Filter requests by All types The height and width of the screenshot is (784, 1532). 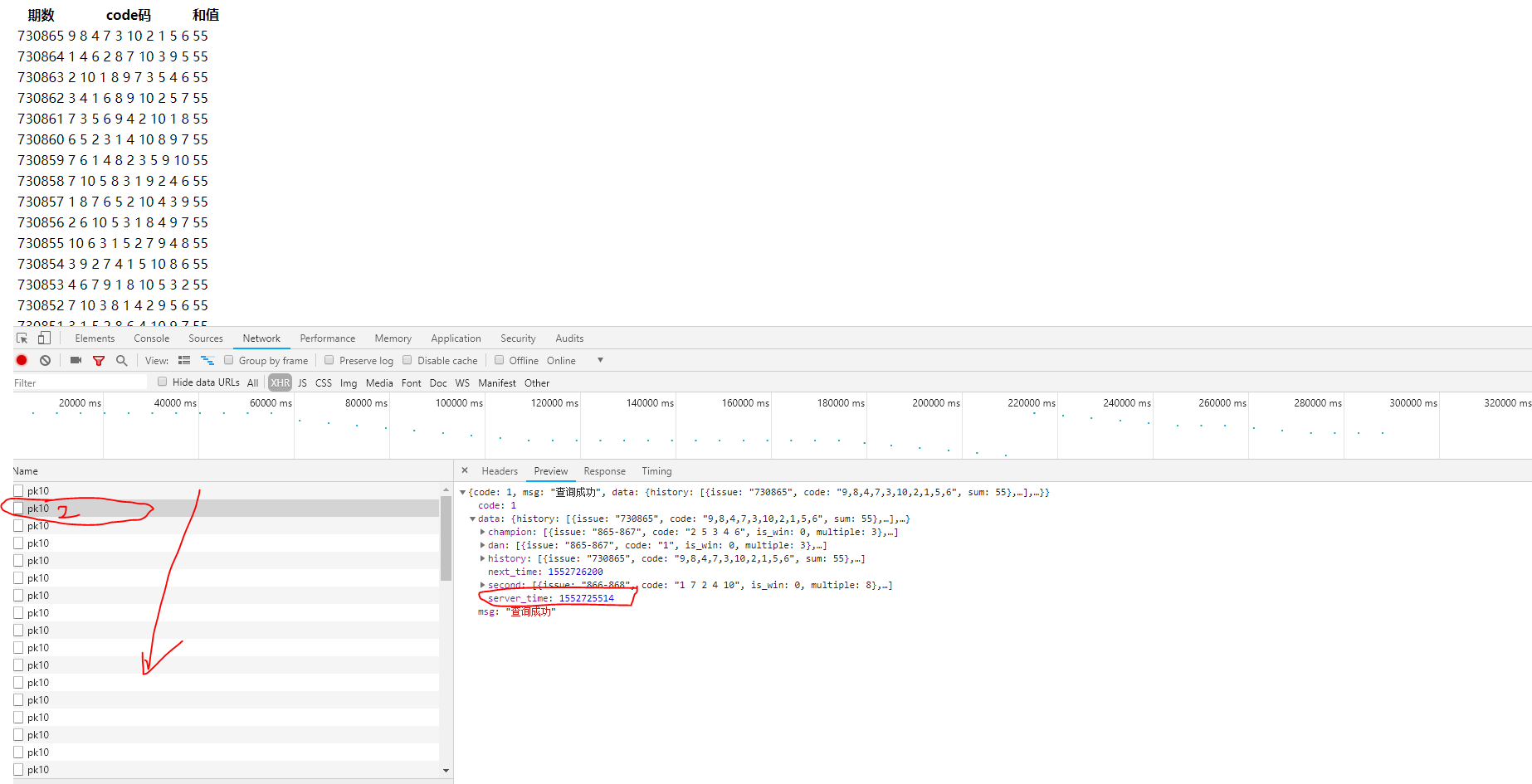tap(253, 383)
